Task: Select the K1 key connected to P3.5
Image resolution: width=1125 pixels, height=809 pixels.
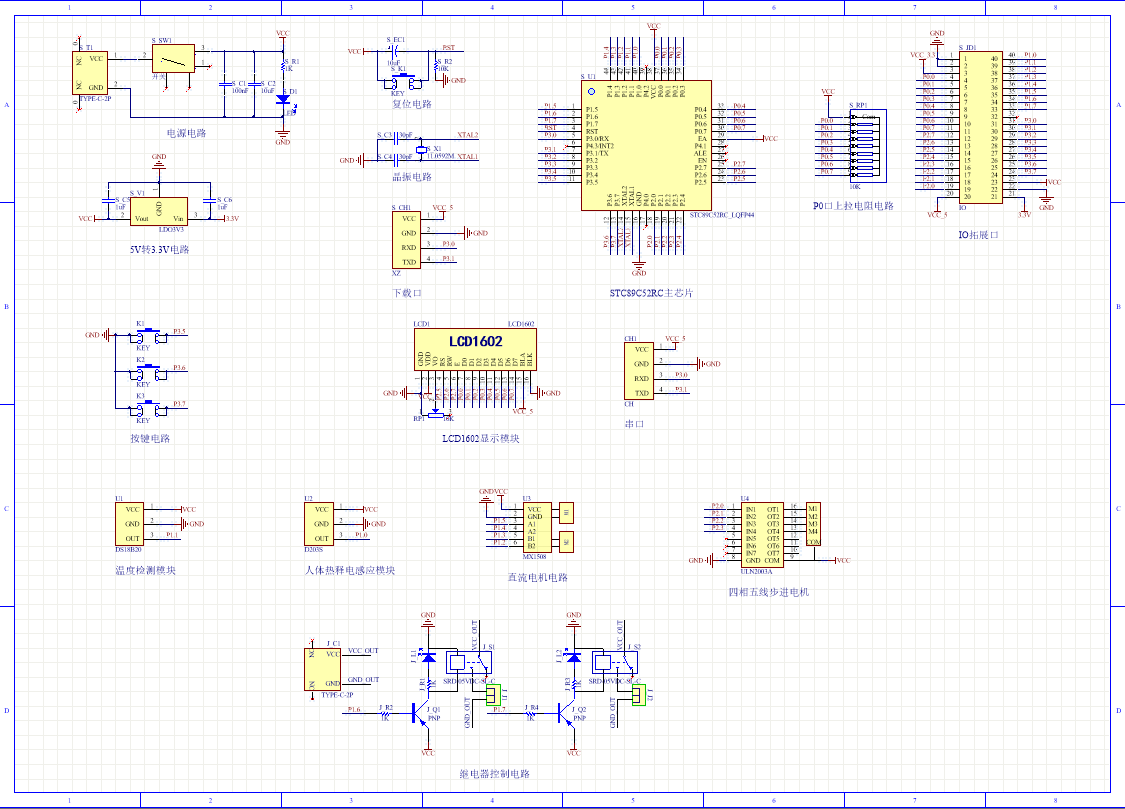Action: [x=149, y=335]
